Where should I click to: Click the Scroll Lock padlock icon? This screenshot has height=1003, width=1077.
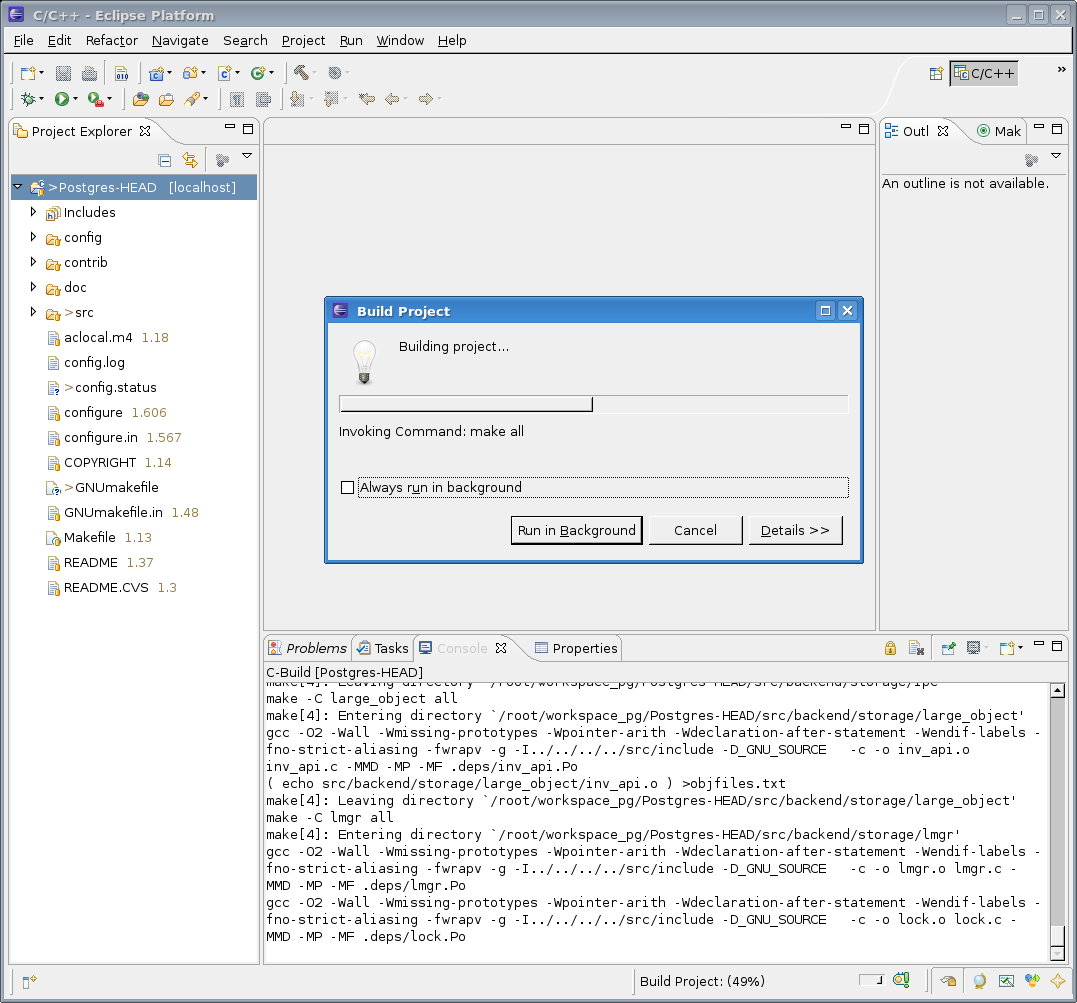(x=890, y=648)
